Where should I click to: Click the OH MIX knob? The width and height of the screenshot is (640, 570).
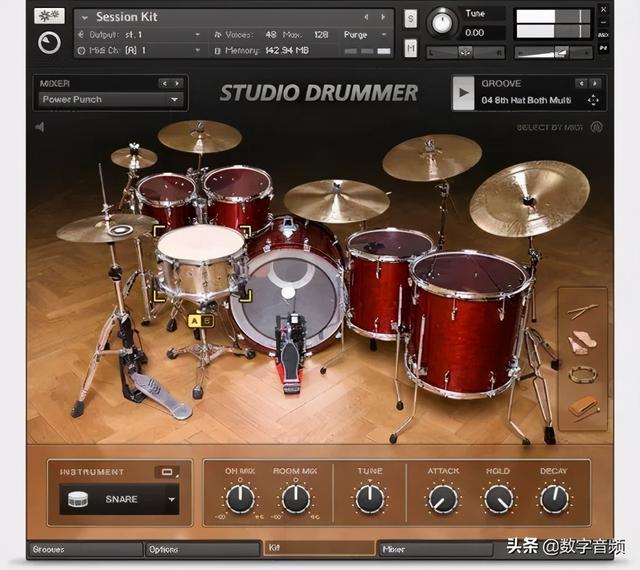coord(240,499)
